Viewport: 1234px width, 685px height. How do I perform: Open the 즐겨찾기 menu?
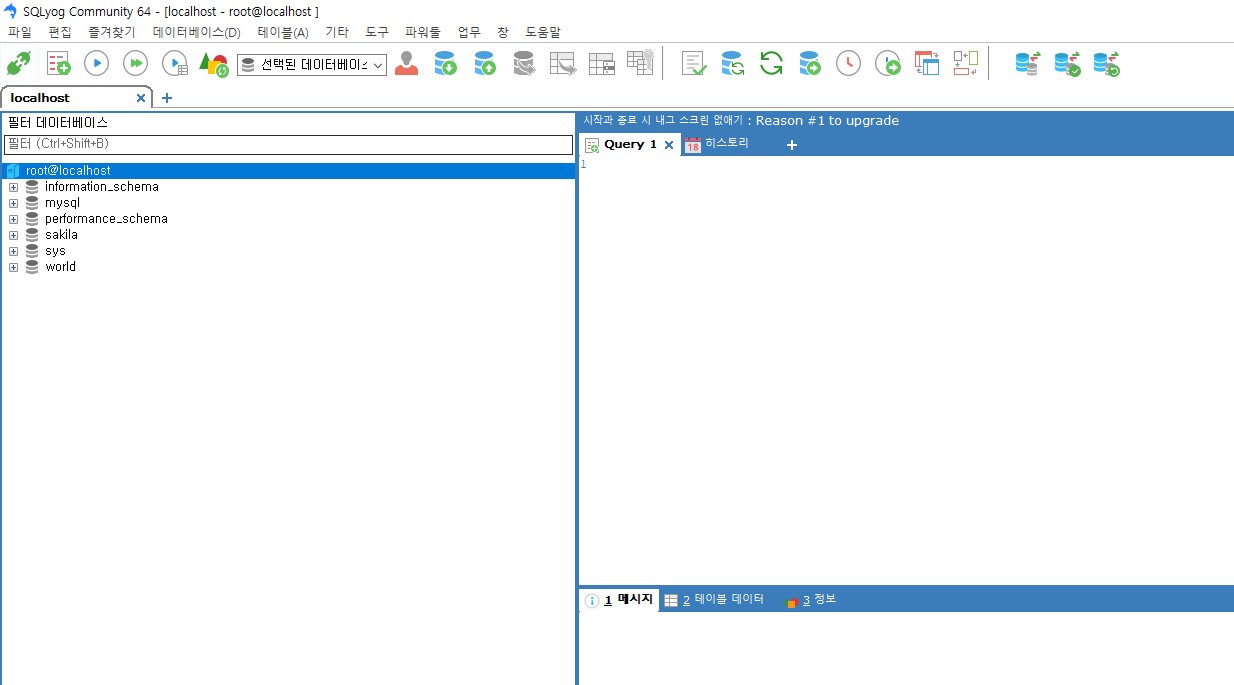click(112, 32)
